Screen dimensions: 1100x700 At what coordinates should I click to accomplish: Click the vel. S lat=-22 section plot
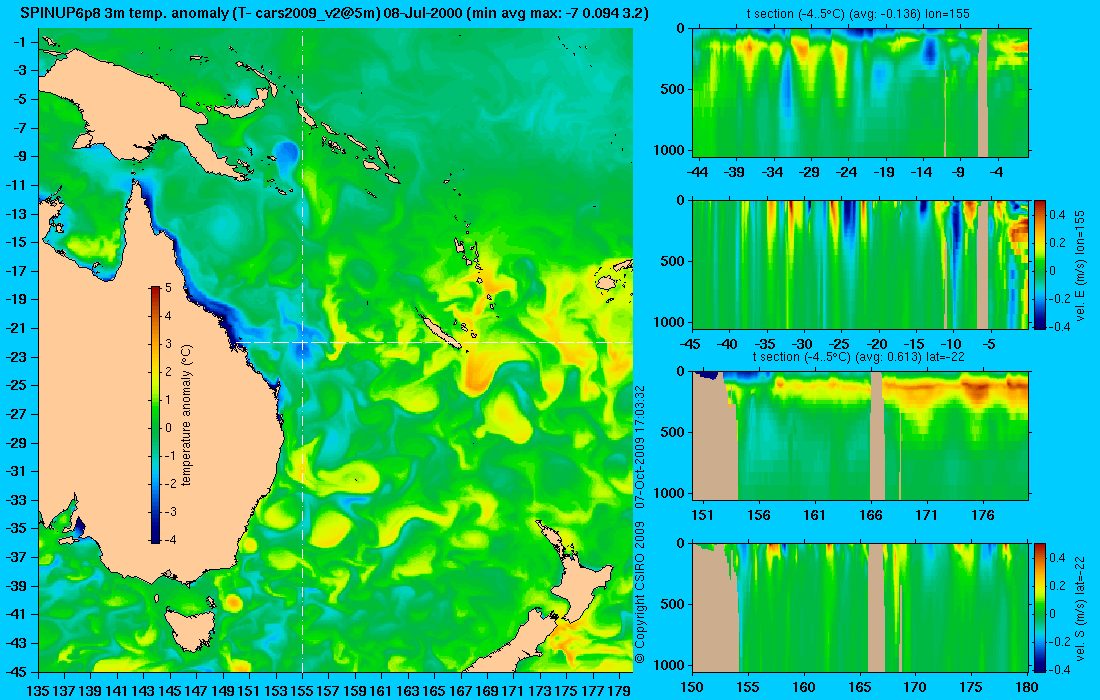(860, 607)
